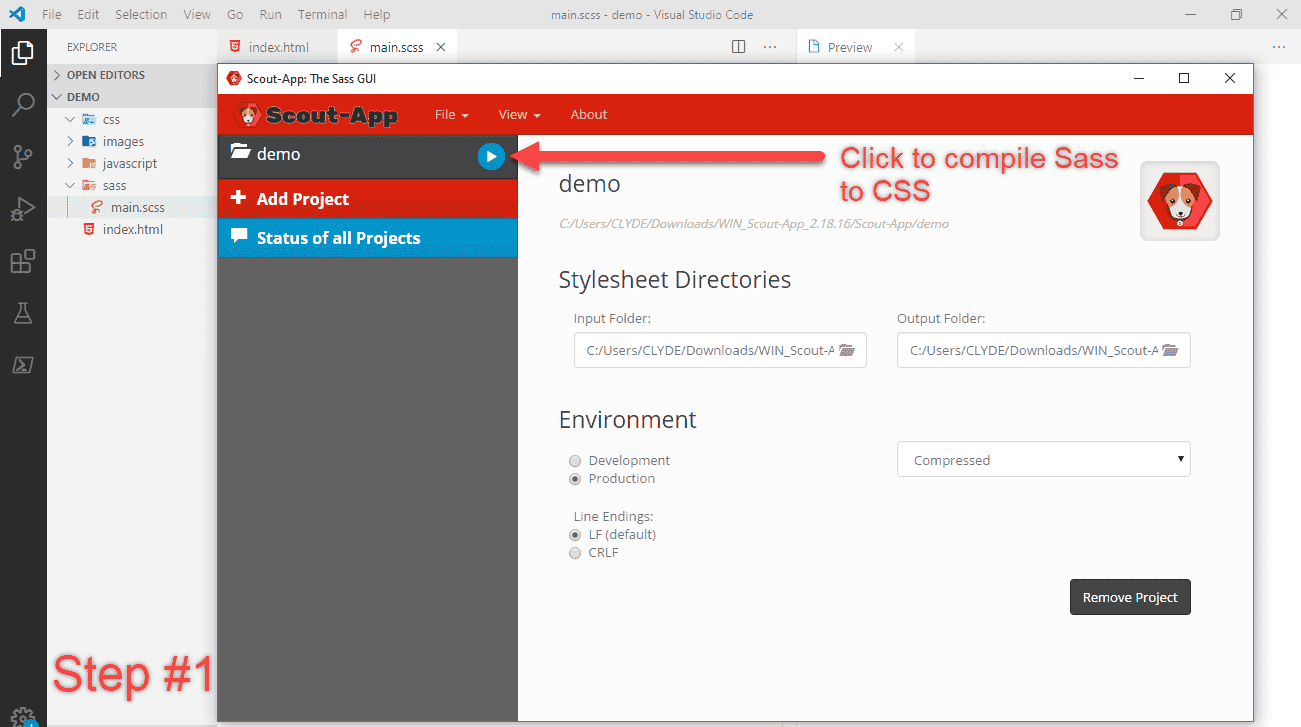This screenshot has height=727, width=1301.
Task: Open the Compressed output style dropdown
Action: (x=1044, y=460)
